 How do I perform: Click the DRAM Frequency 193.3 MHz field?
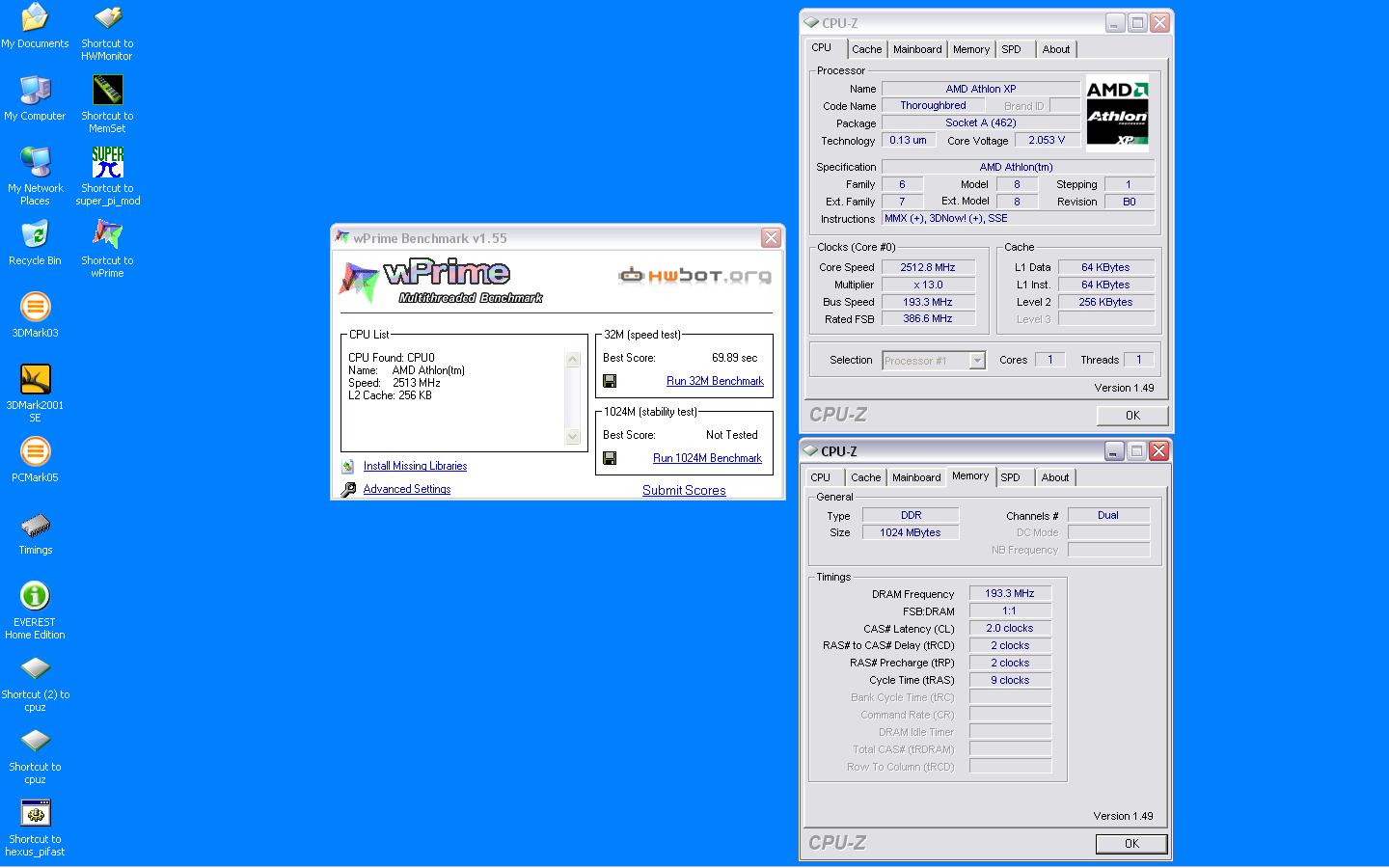coord(1010,594)
